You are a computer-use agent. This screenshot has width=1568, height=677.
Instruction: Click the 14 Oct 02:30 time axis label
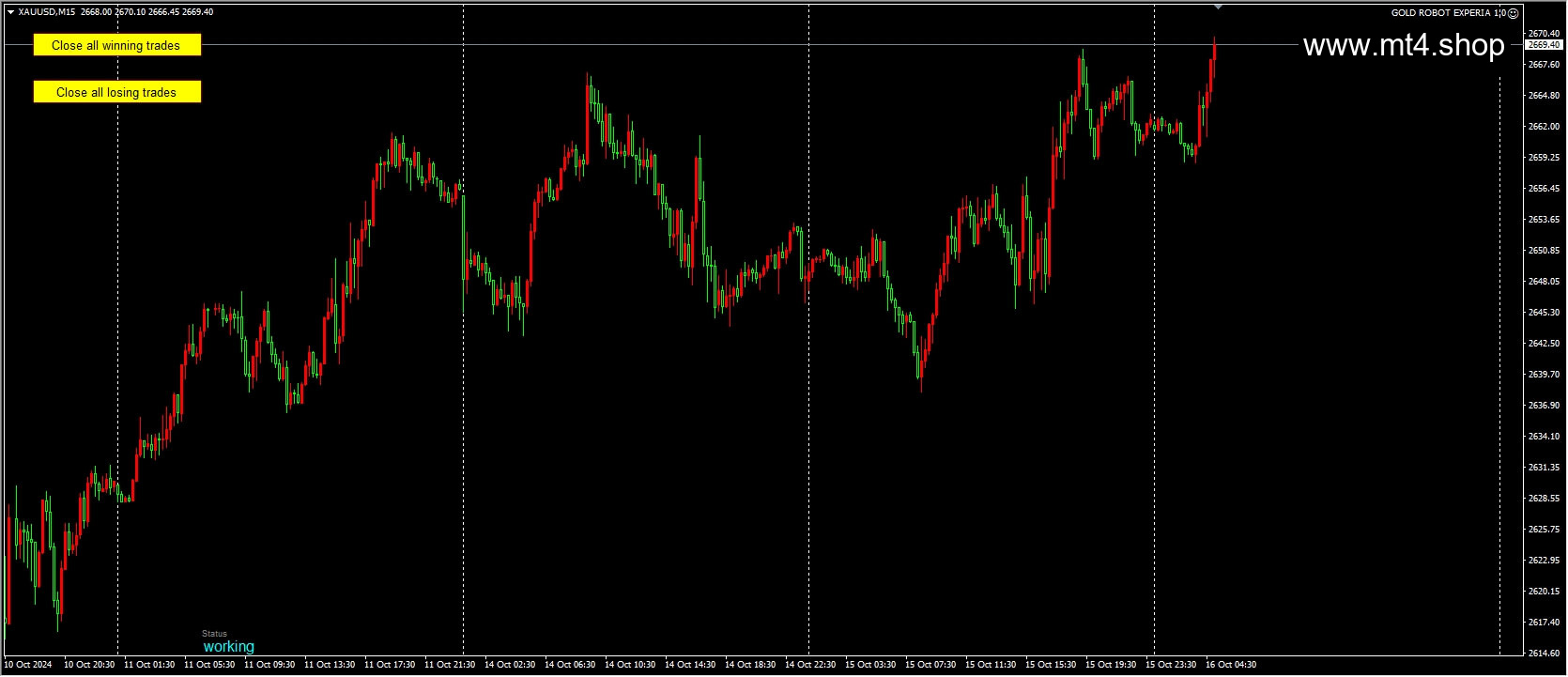[x=510, y=665]
